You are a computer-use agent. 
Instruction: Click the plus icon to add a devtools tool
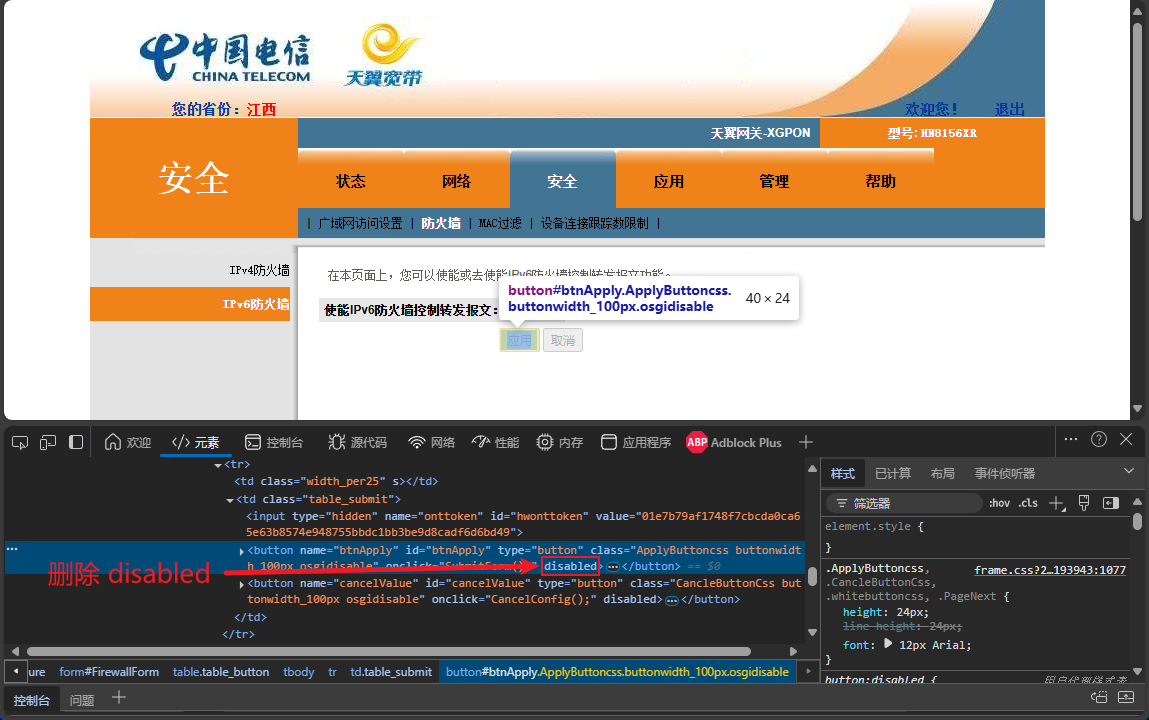(x=806, y=442)
